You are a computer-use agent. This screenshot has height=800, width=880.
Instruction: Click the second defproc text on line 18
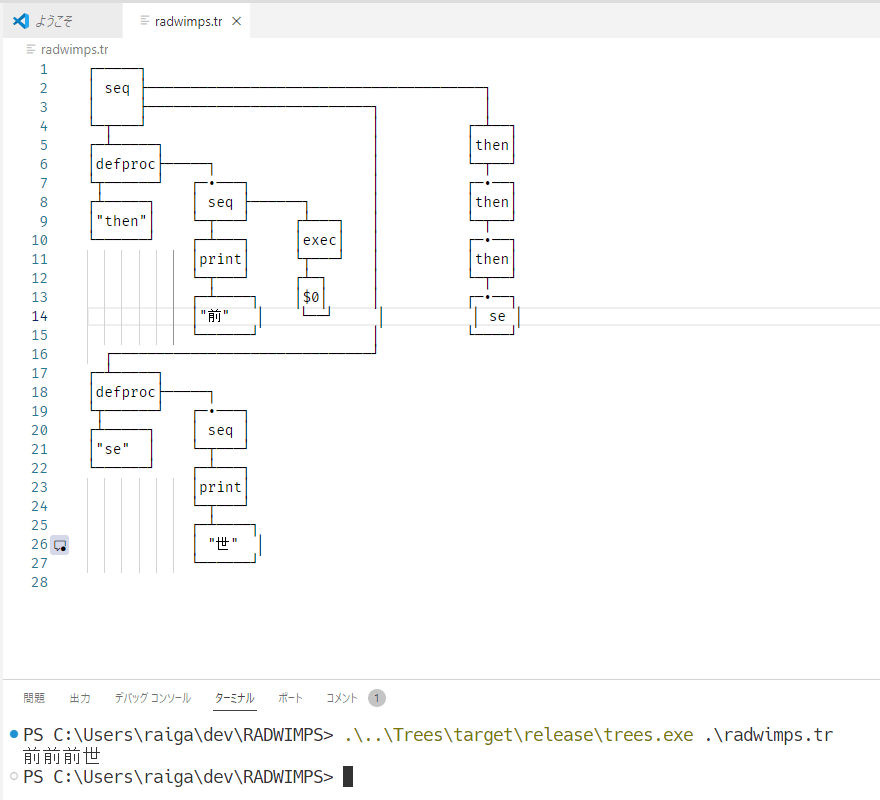point(125,392)
